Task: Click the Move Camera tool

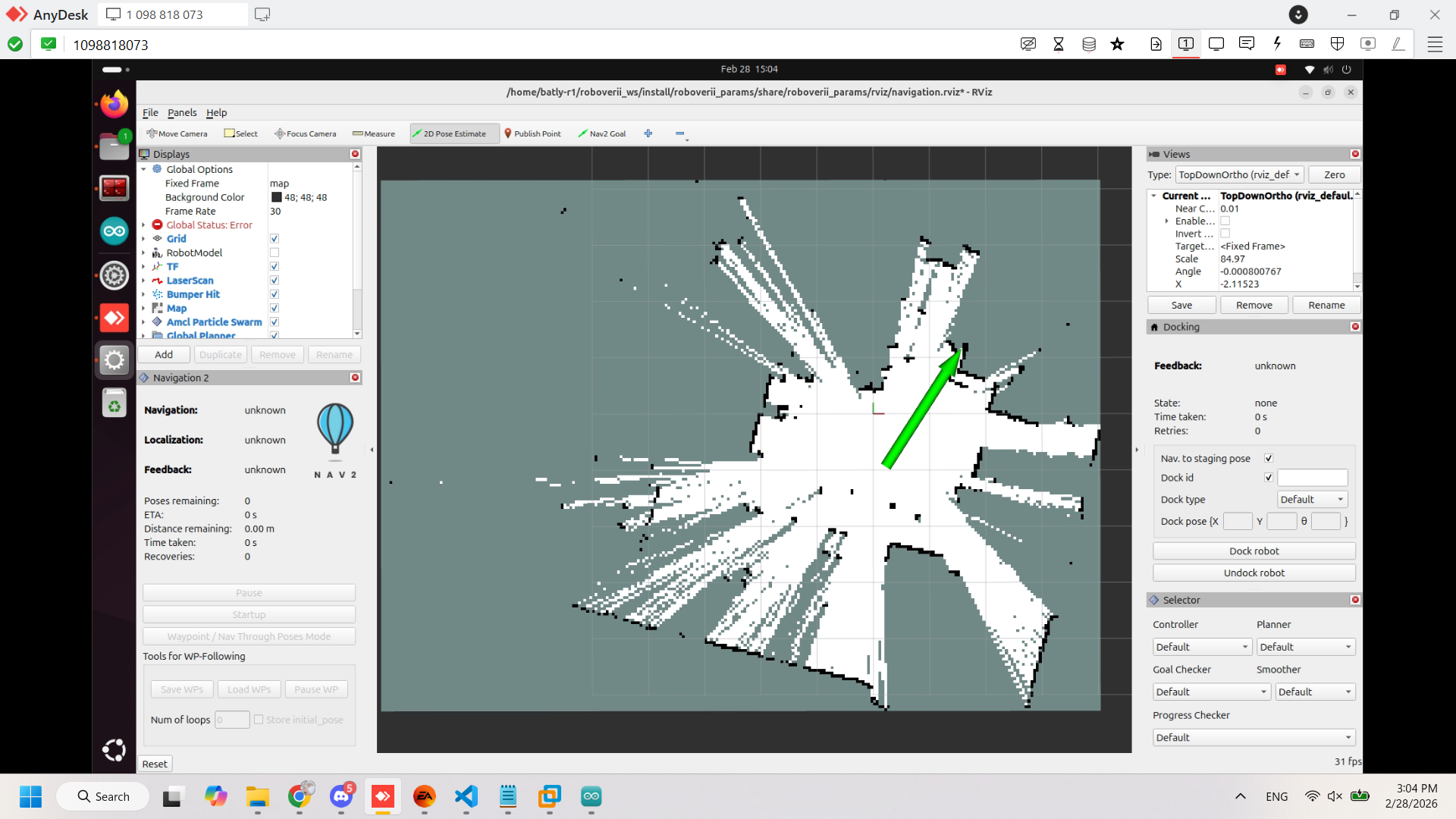Action: pos(177,133)
